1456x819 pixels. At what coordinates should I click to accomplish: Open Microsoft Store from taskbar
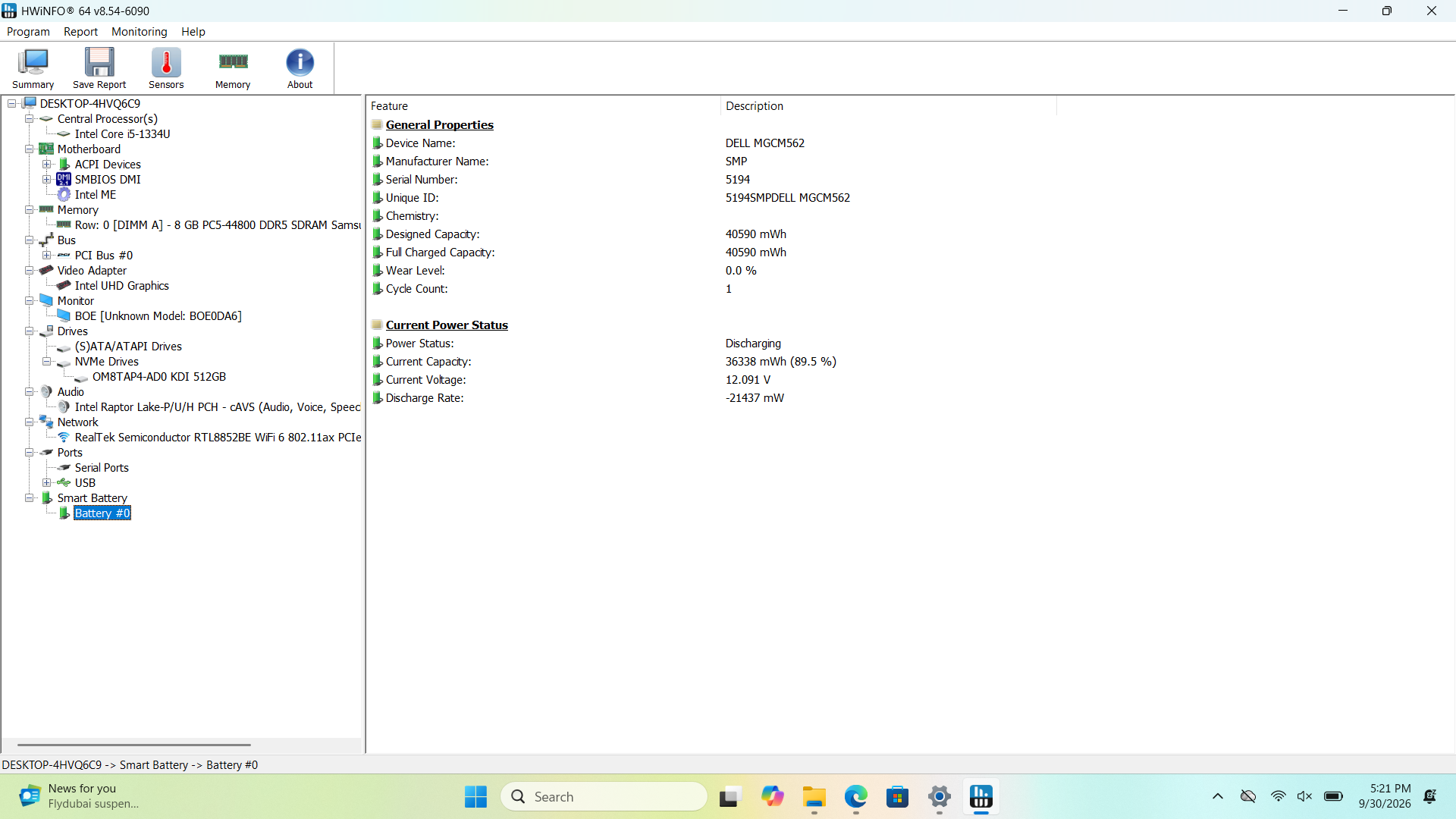click(898, 796)
